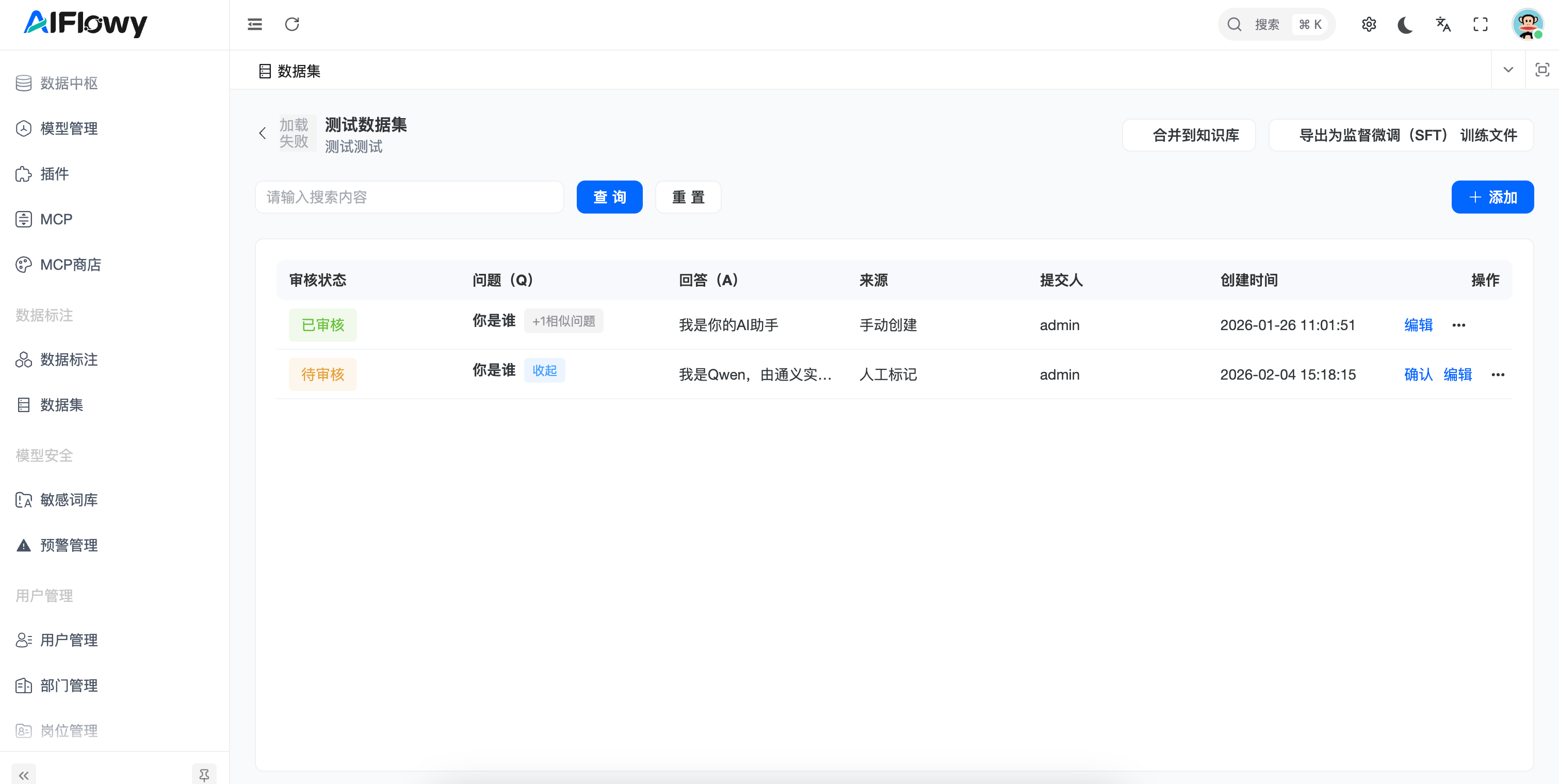Maximize content area icon beside tab dropdown
Image resolution: width=1559 pixels, height=784 pixels.
pyautogui.click(x=1542, y=70)
